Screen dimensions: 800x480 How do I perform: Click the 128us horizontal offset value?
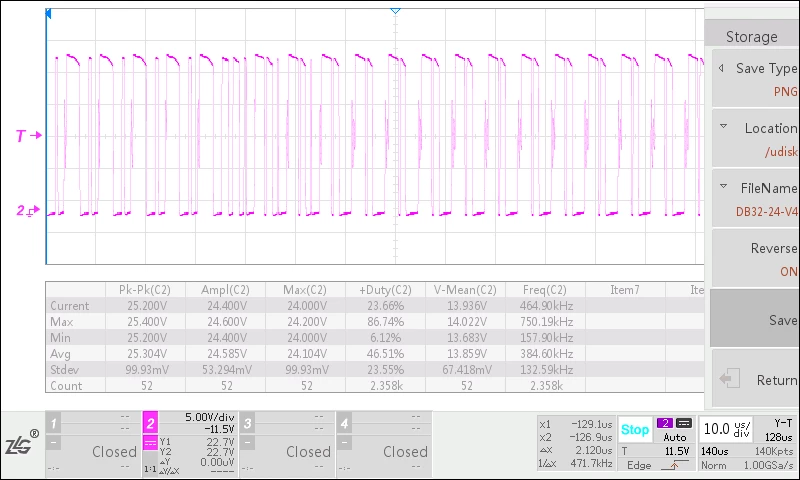coord(778,437)
